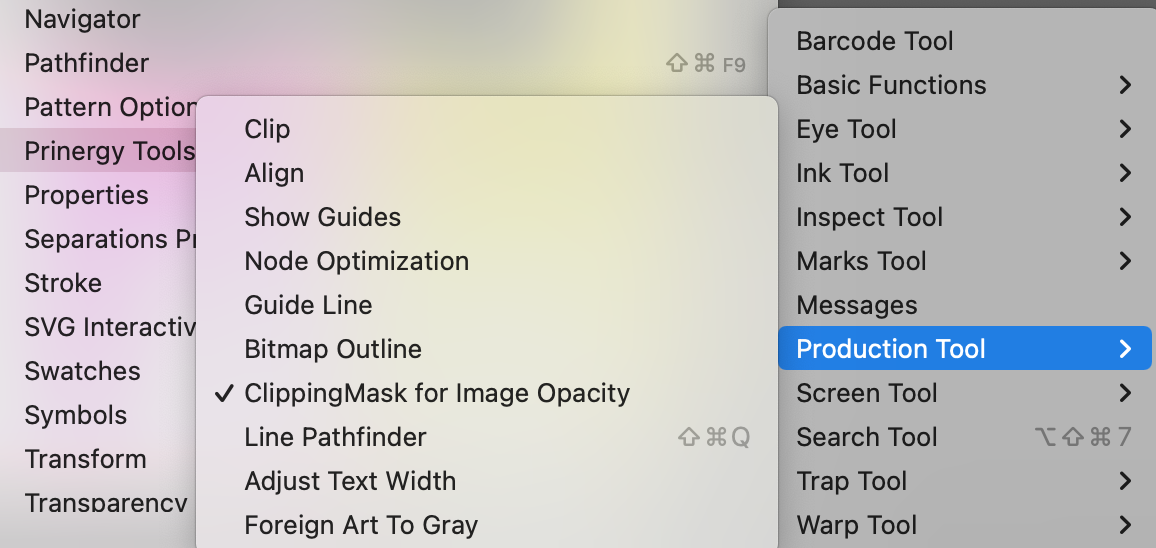Open the Messages menu item
The image size is (1156, 548).
(x=856, y=305)
